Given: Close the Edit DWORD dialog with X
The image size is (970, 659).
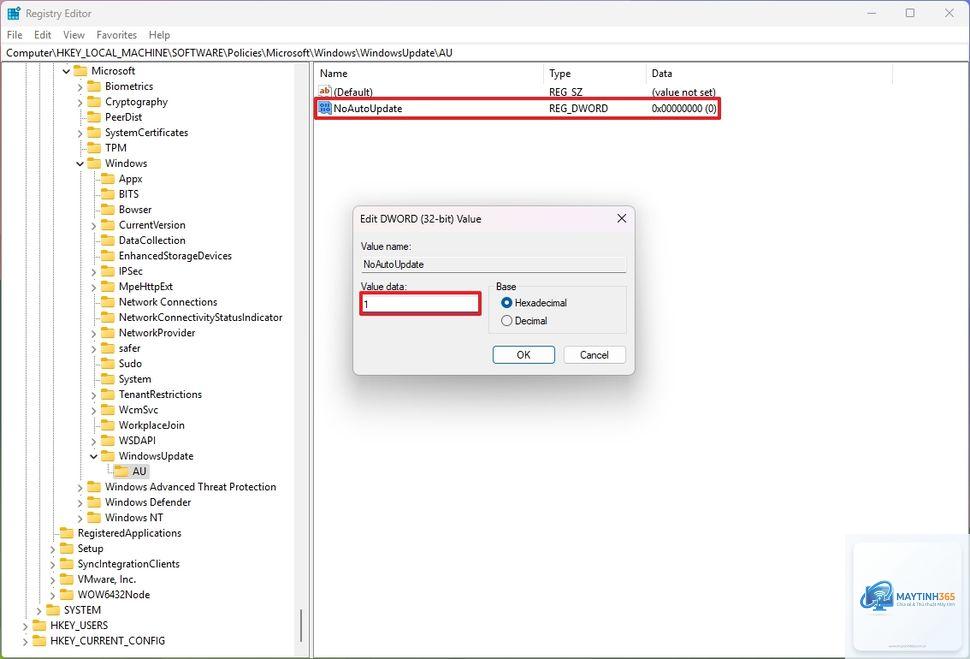Looking at the screenshot, I should (x=622, y=218).
